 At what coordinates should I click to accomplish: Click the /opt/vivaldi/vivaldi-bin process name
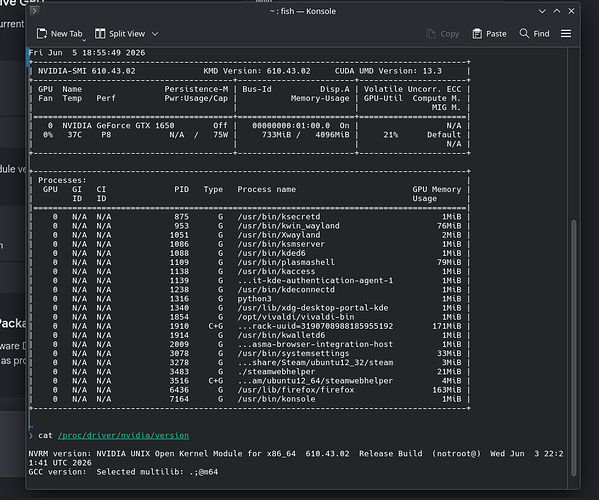(296, 317)
